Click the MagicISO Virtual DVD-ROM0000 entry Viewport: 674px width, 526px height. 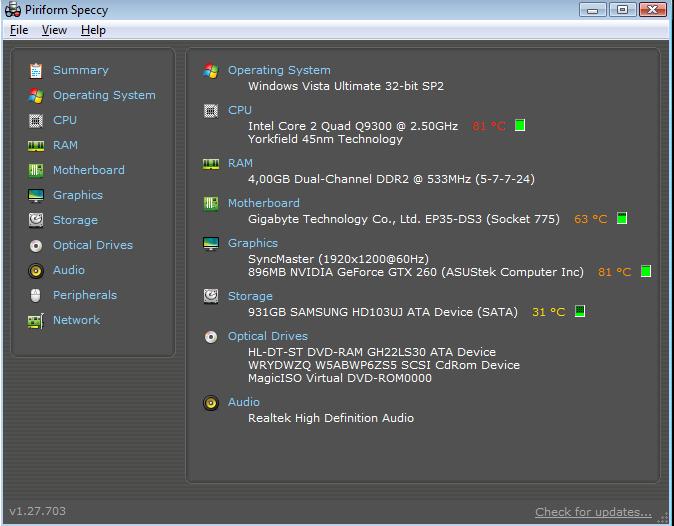(x=340, y=378)
